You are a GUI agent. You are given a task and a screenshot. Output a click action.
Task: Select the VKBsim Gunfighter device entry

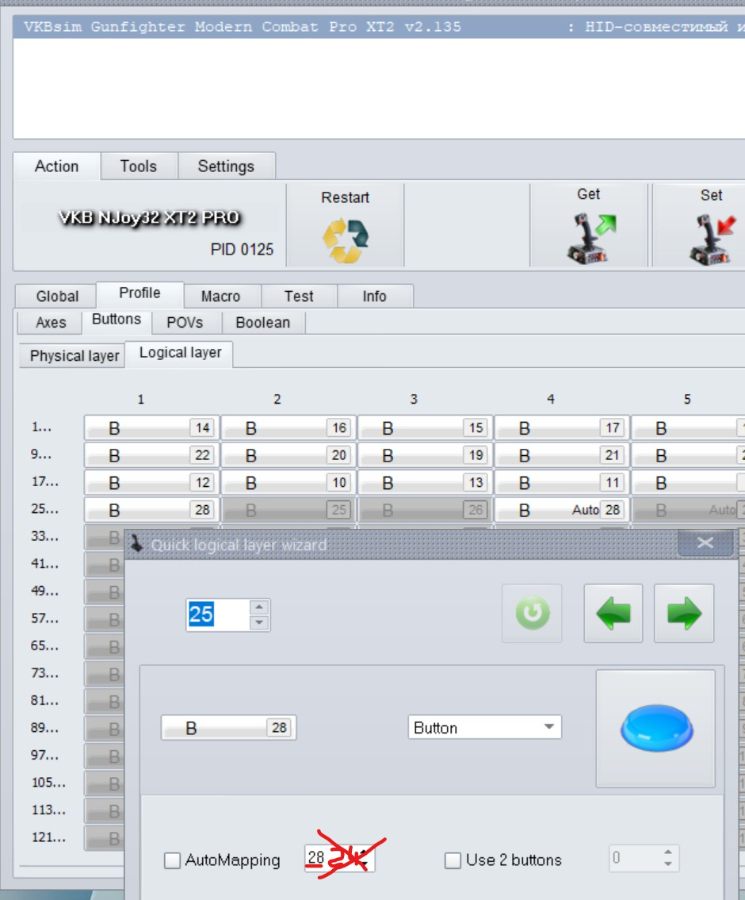click(379, 27)
